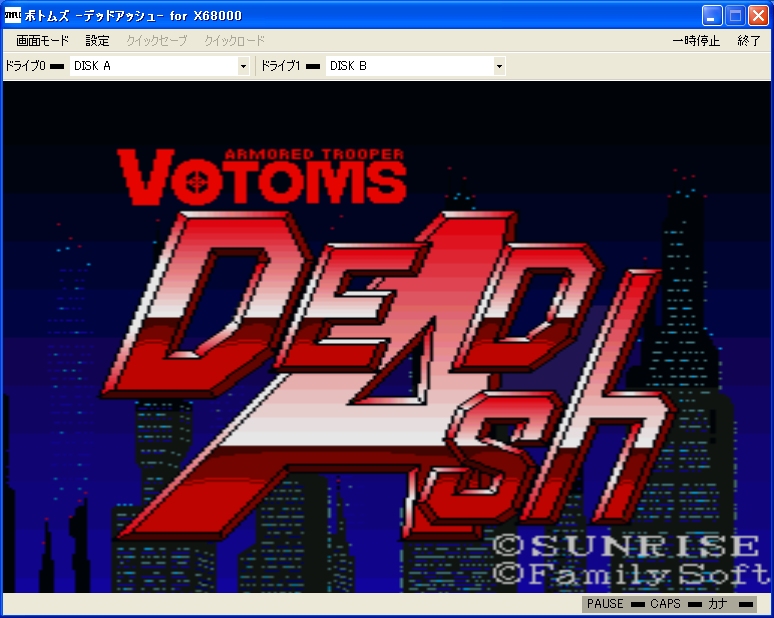Screen dimensions: 774x618
Task: Maximize the emulator window
Action: tap(735, 16)
